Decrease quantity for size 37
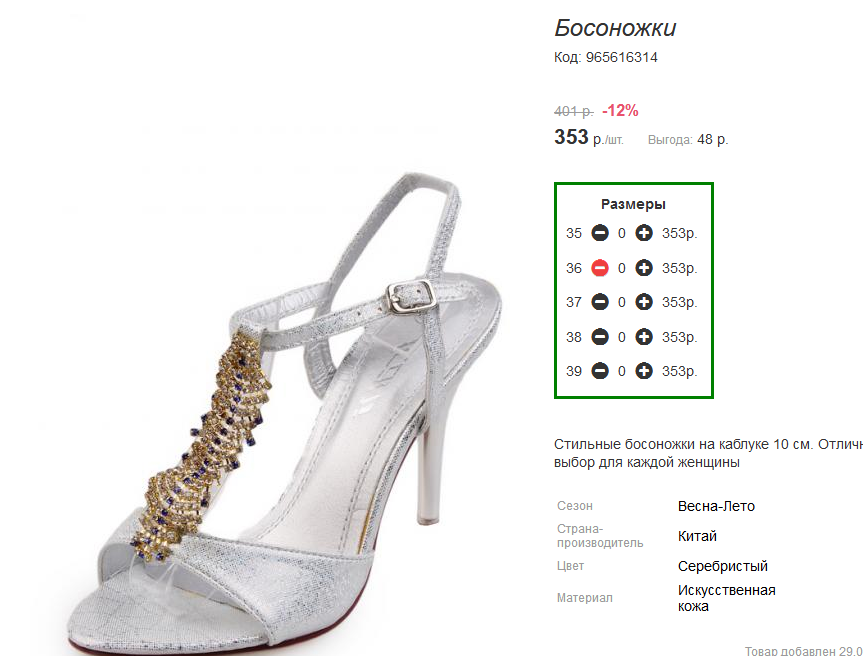Viewport: 863px width, 656px height. (600, 302)
